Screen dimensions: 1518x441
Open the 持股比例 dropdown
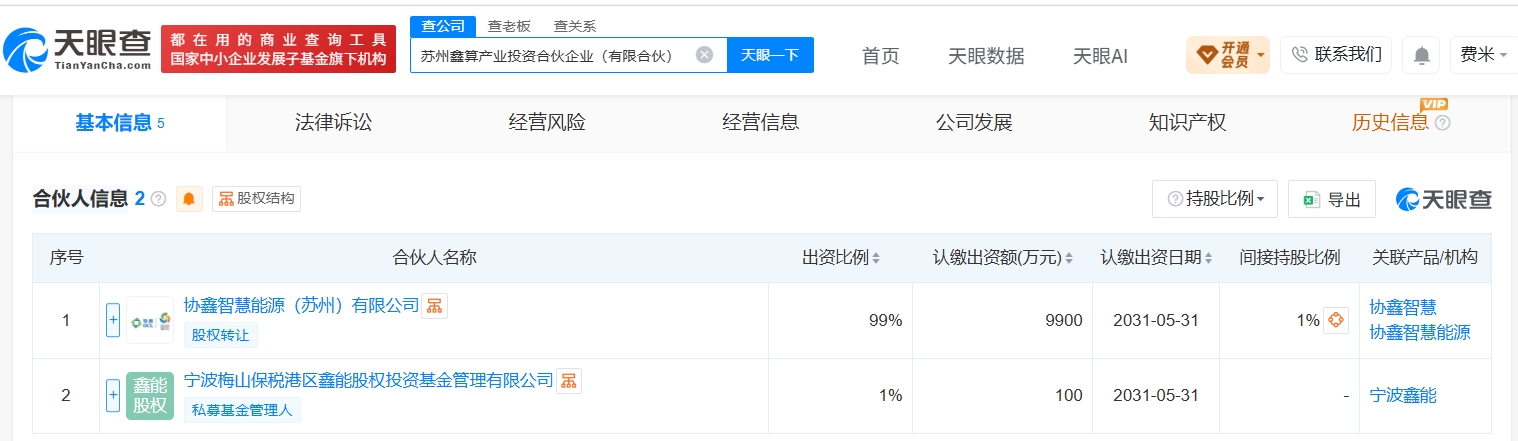point(1215,199)
